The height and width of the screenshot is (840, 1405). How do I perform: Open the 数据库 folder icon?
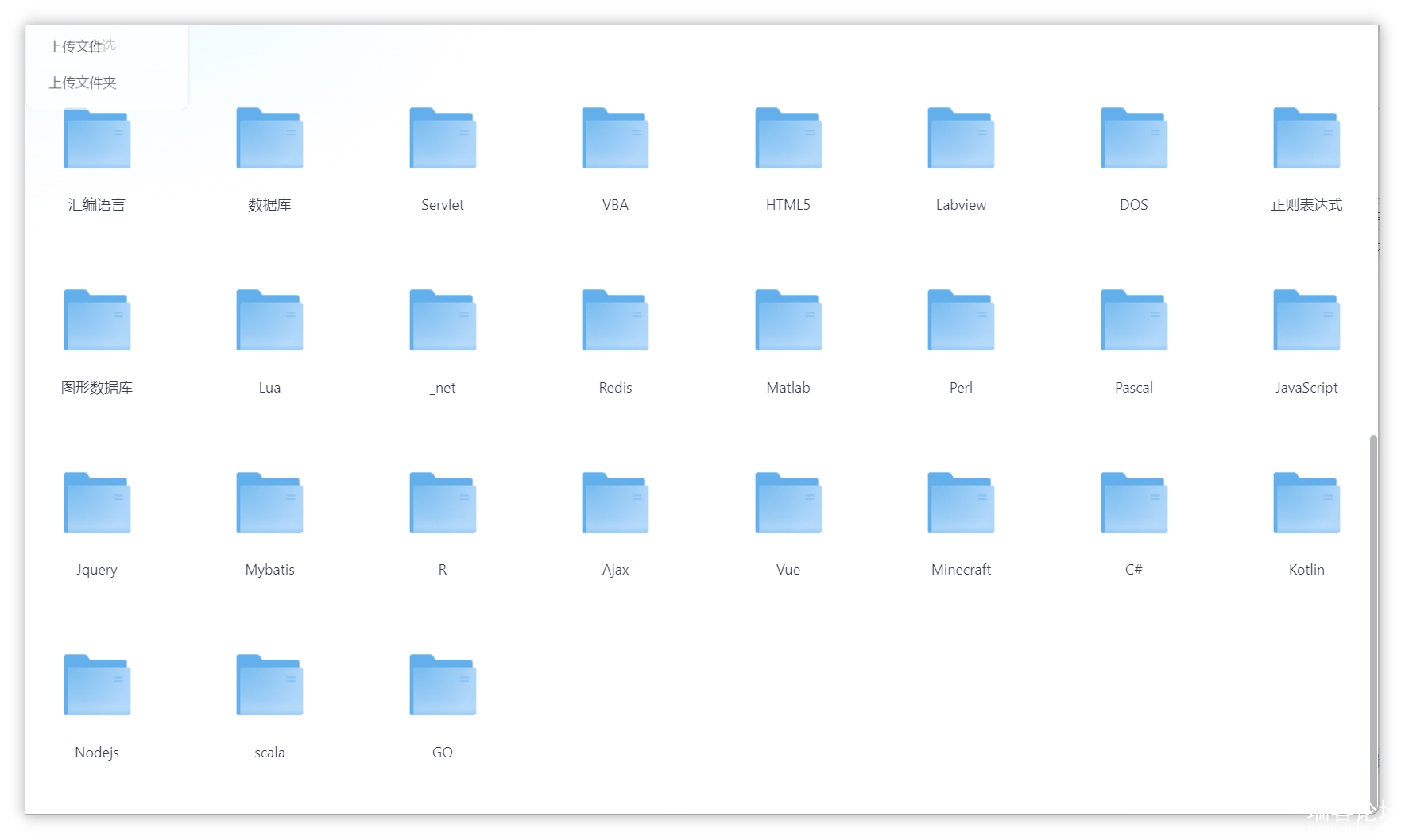[x=269, y=139]
